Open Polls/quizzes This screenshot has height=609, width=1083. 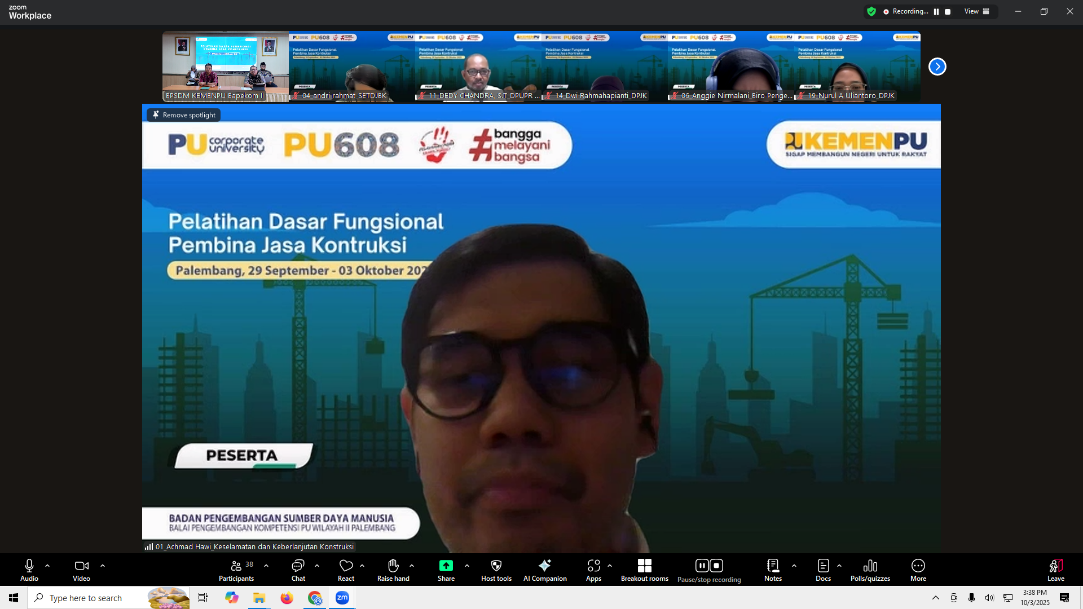tap(869, 567)
